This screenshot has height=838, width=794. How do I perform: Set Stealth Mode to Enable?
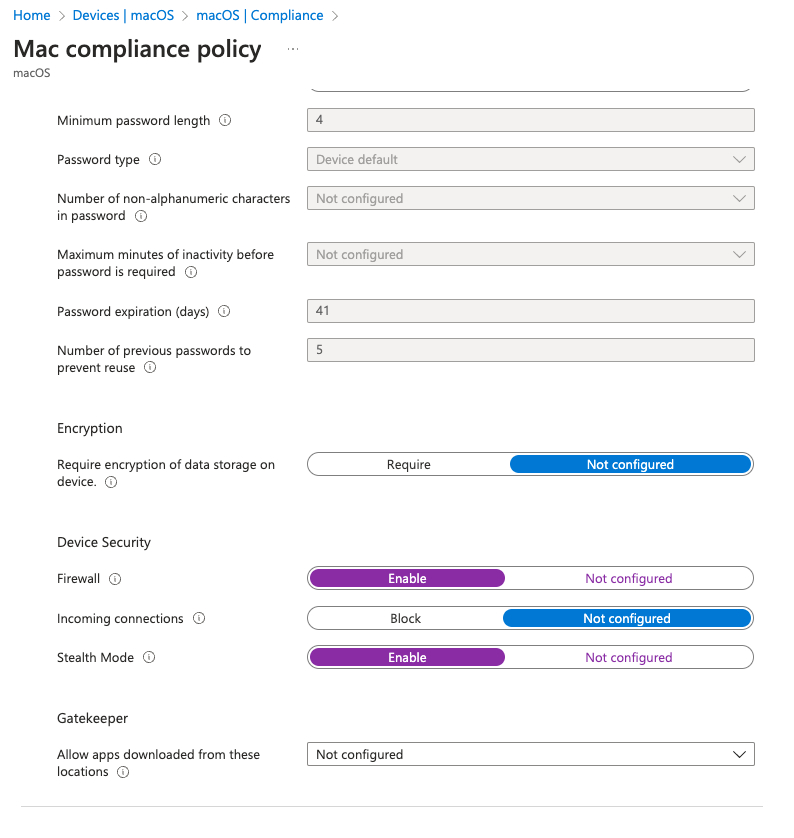(407, 657)
